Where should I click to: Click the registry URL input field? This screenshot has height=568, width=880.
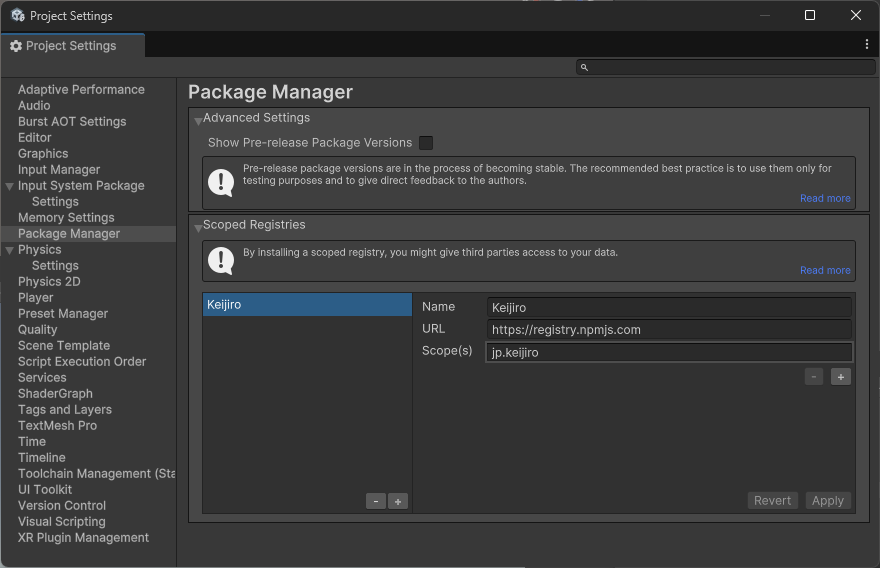(x=669, y=330)
